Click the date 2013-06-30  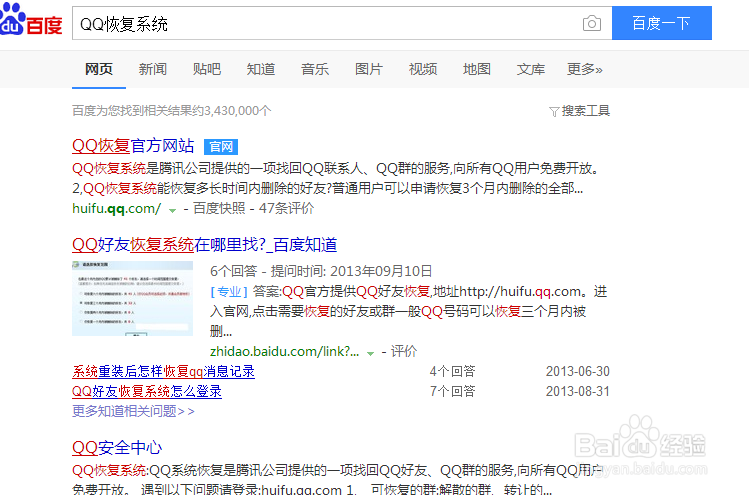pos(578,371)
